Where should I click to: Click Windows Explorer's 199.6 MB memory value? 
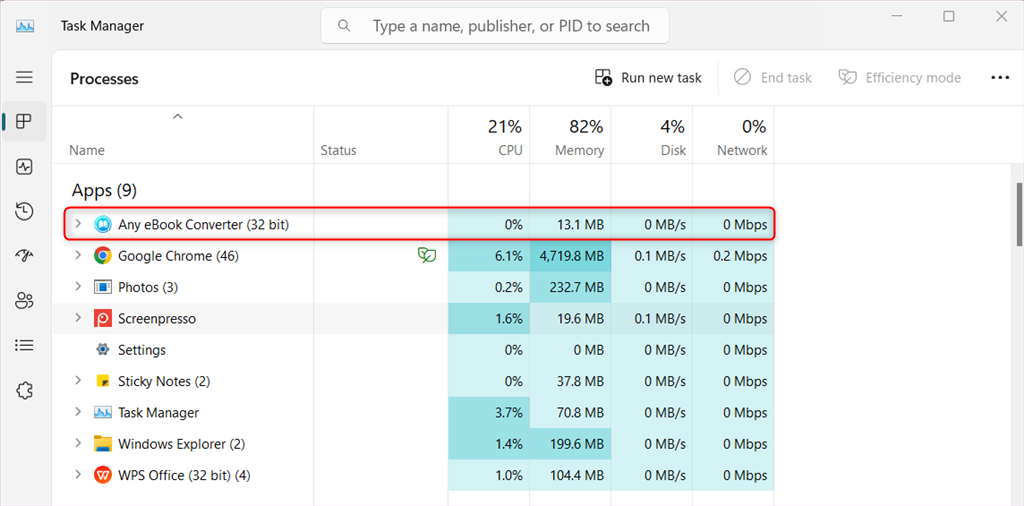(x=577, y=444)
